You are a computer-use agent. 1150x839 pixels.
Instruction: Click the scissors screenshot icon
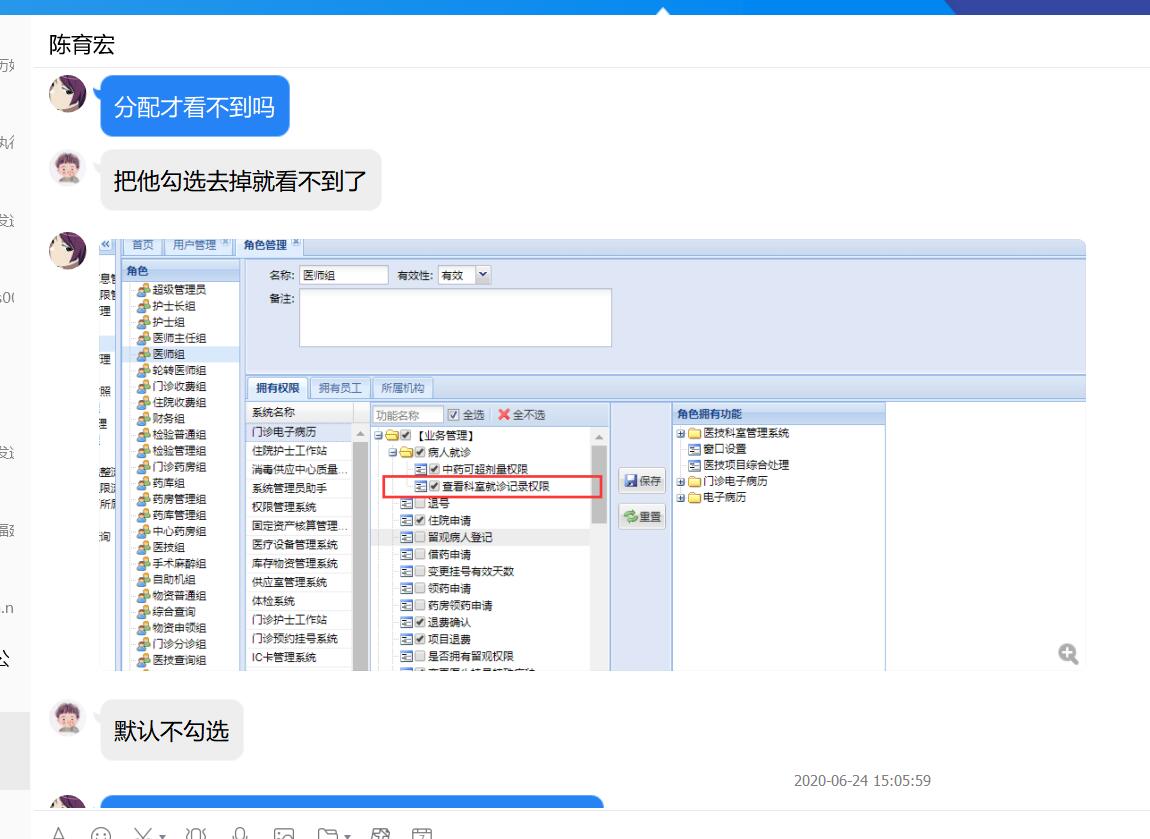143,834
